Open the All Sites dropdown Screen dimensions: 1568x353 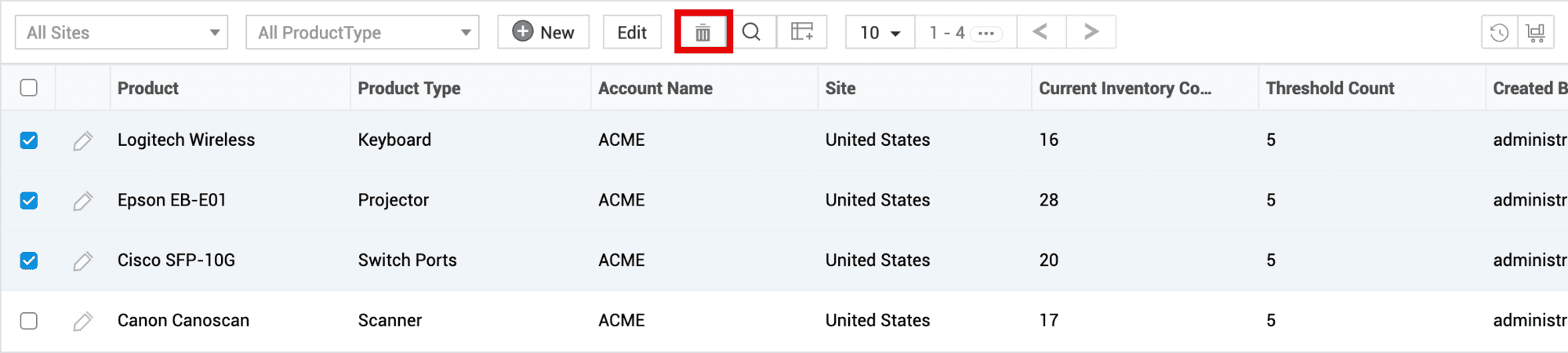pos(122,32)
